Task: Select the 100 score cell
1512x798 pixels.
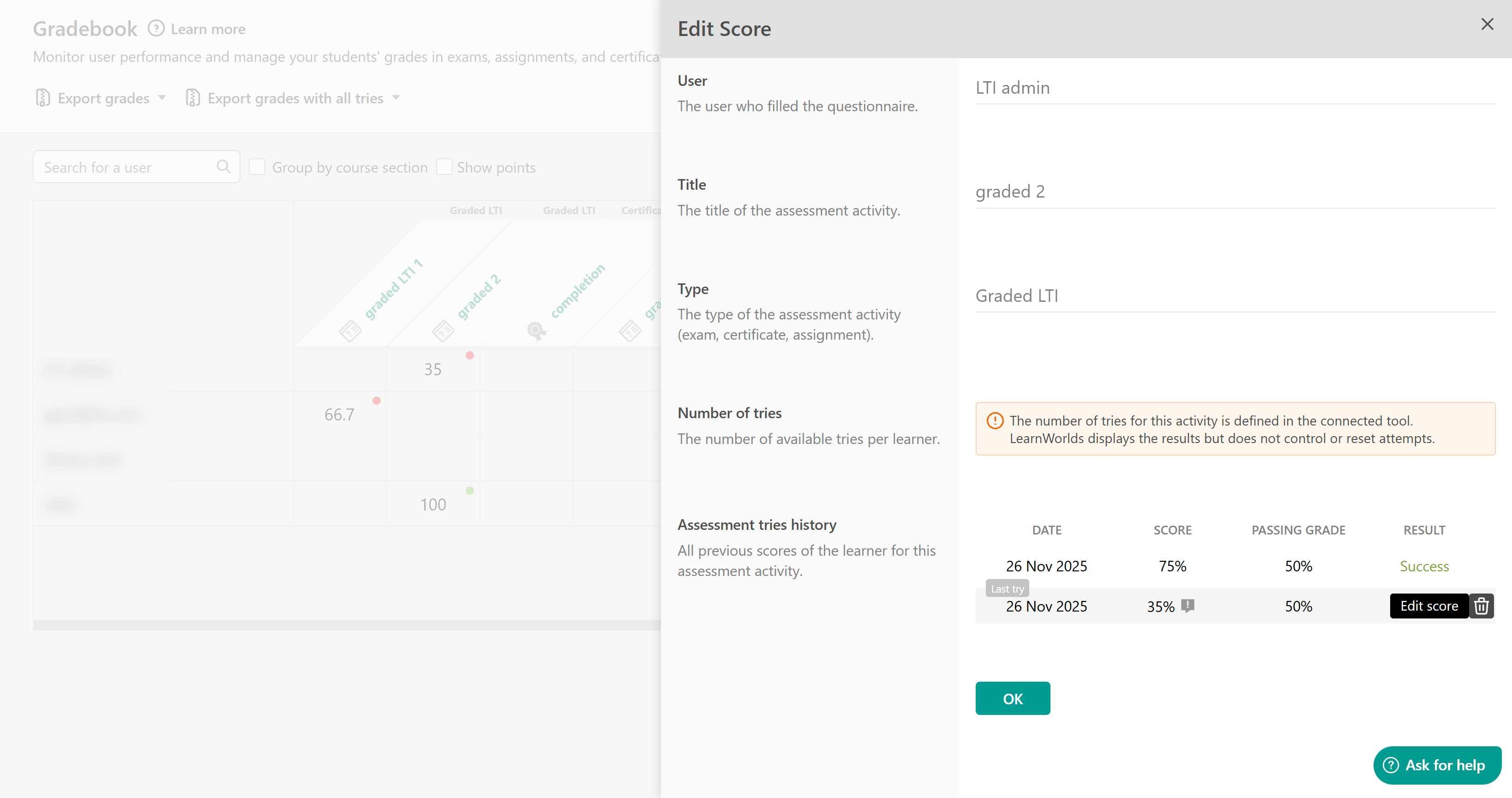Action: (432, 504)
